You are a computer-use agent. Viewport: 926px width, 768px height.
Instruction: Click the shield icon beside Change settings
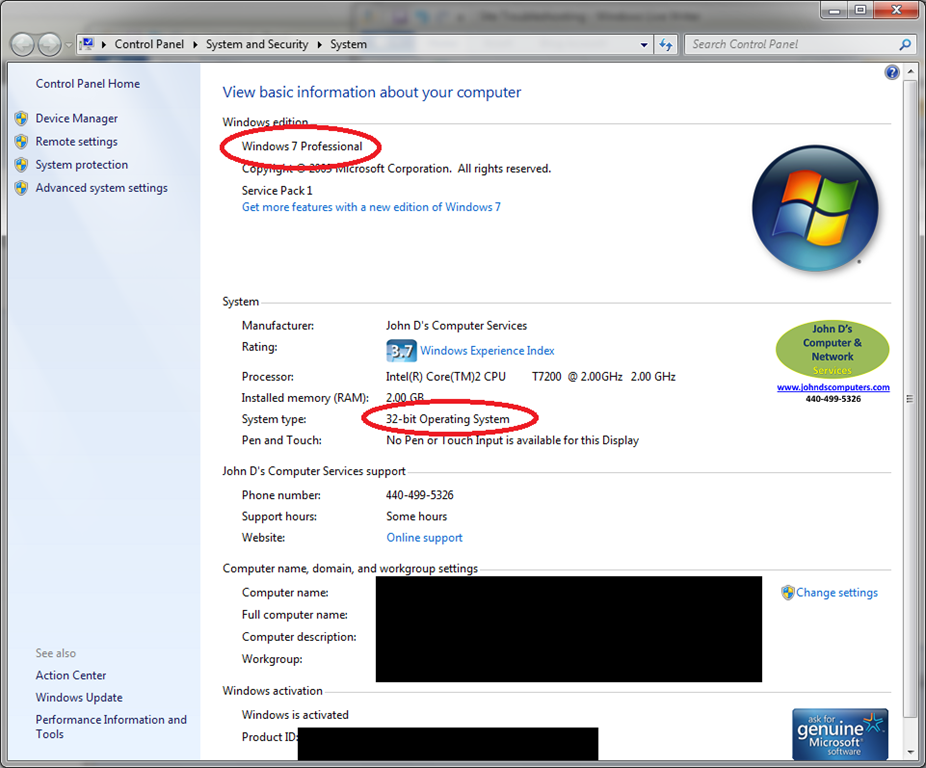tap(787, 593)
